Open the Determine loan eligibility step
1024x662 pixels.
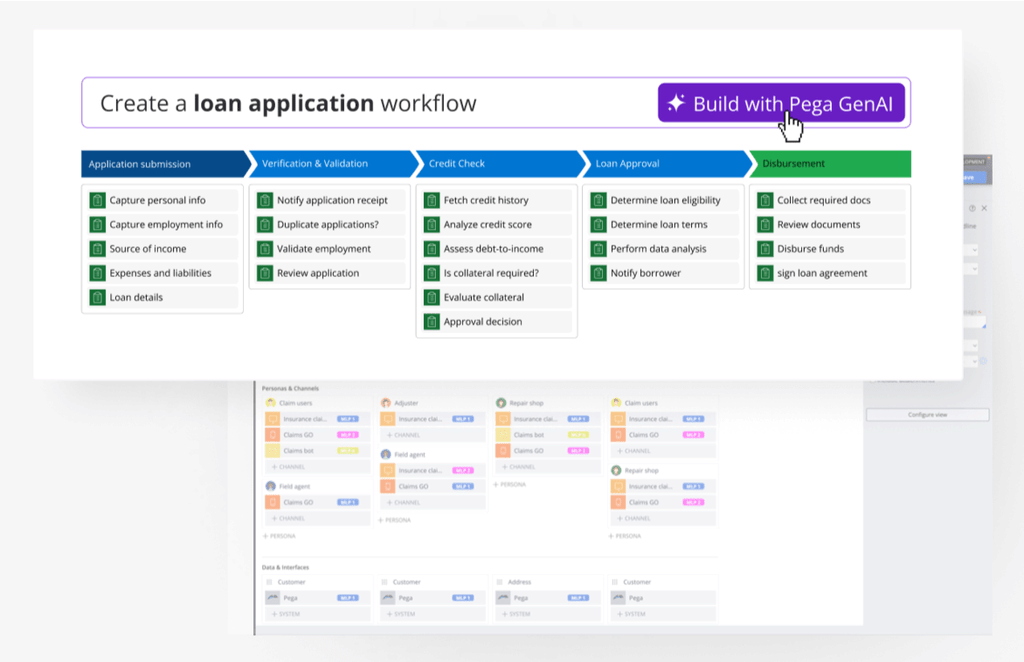click(x=665, y=200)
